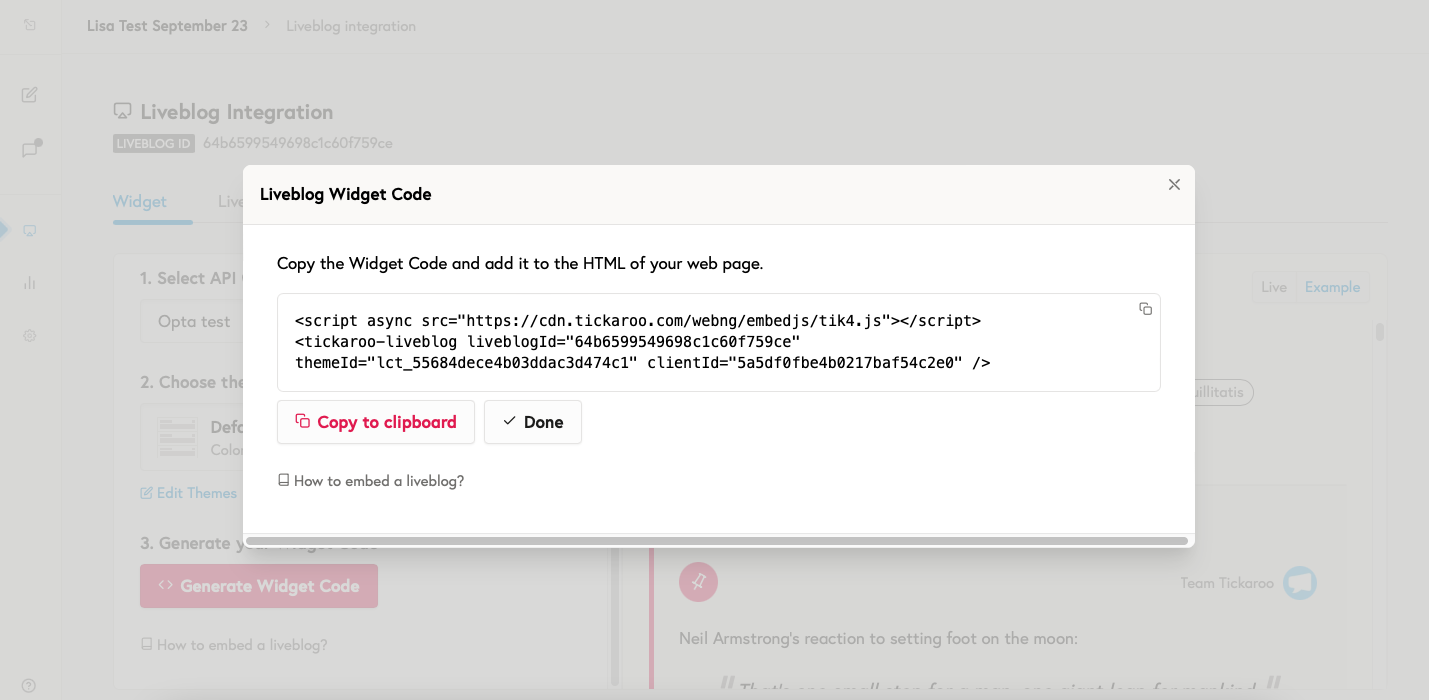1429x700 pixels.
Task: Click liveblog ID value 64b6599549698c1c60f759ce
Action: [x=298, y=143]
